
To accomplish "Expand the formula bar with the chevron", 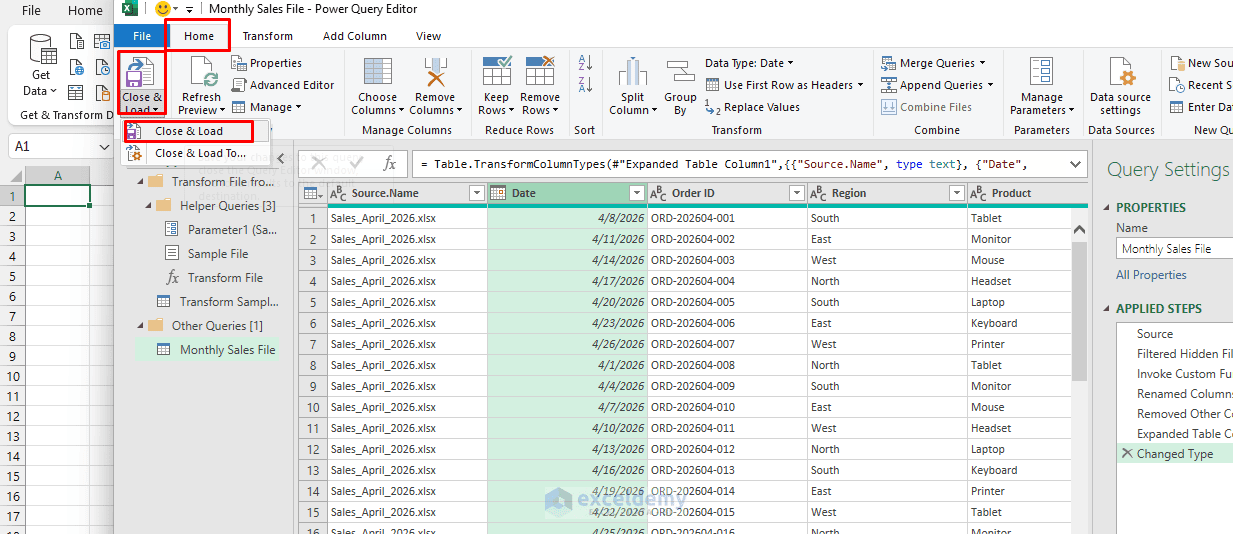I will (1076, 163).
